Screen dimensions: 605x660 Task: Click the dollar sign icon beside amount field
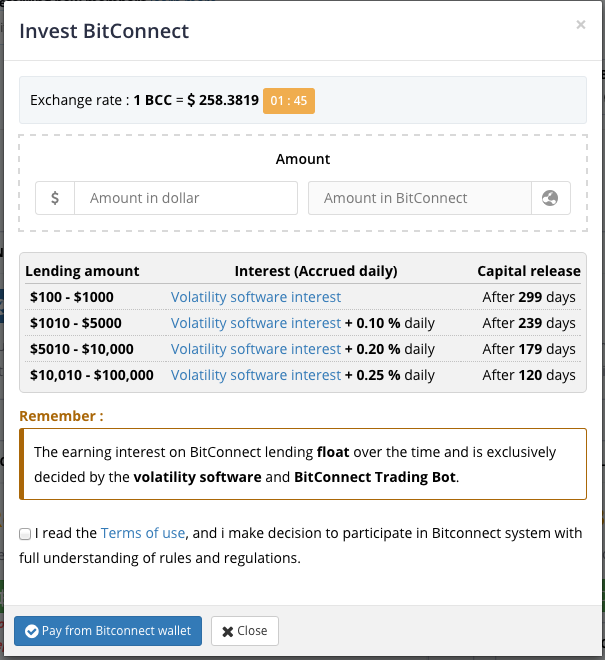coord(55,198)
